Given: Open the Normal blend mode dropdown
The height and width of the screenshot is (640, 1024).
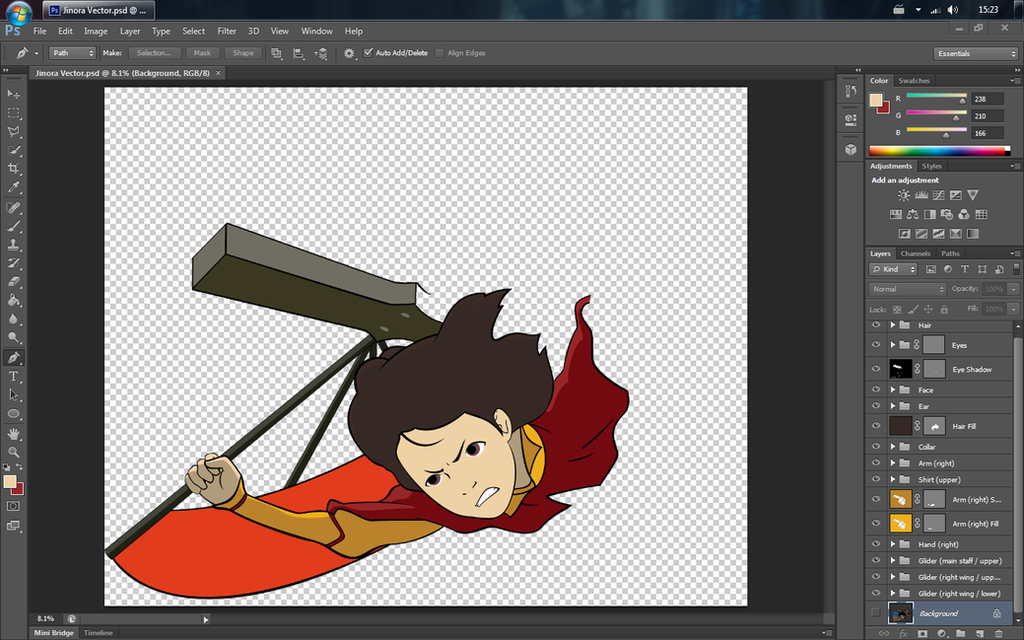Looking at the screenshot, I should (x=907, y=289).
